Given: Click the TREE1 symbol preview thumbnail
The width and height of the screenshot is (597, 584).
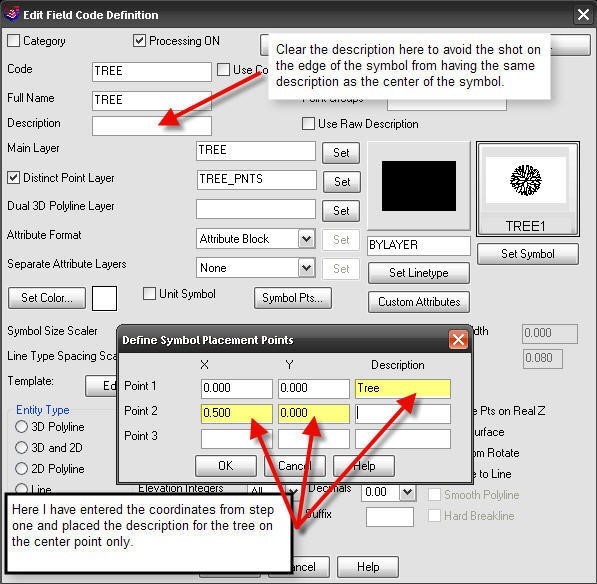Looking at the screenshot, I should [x=528, y=189].
